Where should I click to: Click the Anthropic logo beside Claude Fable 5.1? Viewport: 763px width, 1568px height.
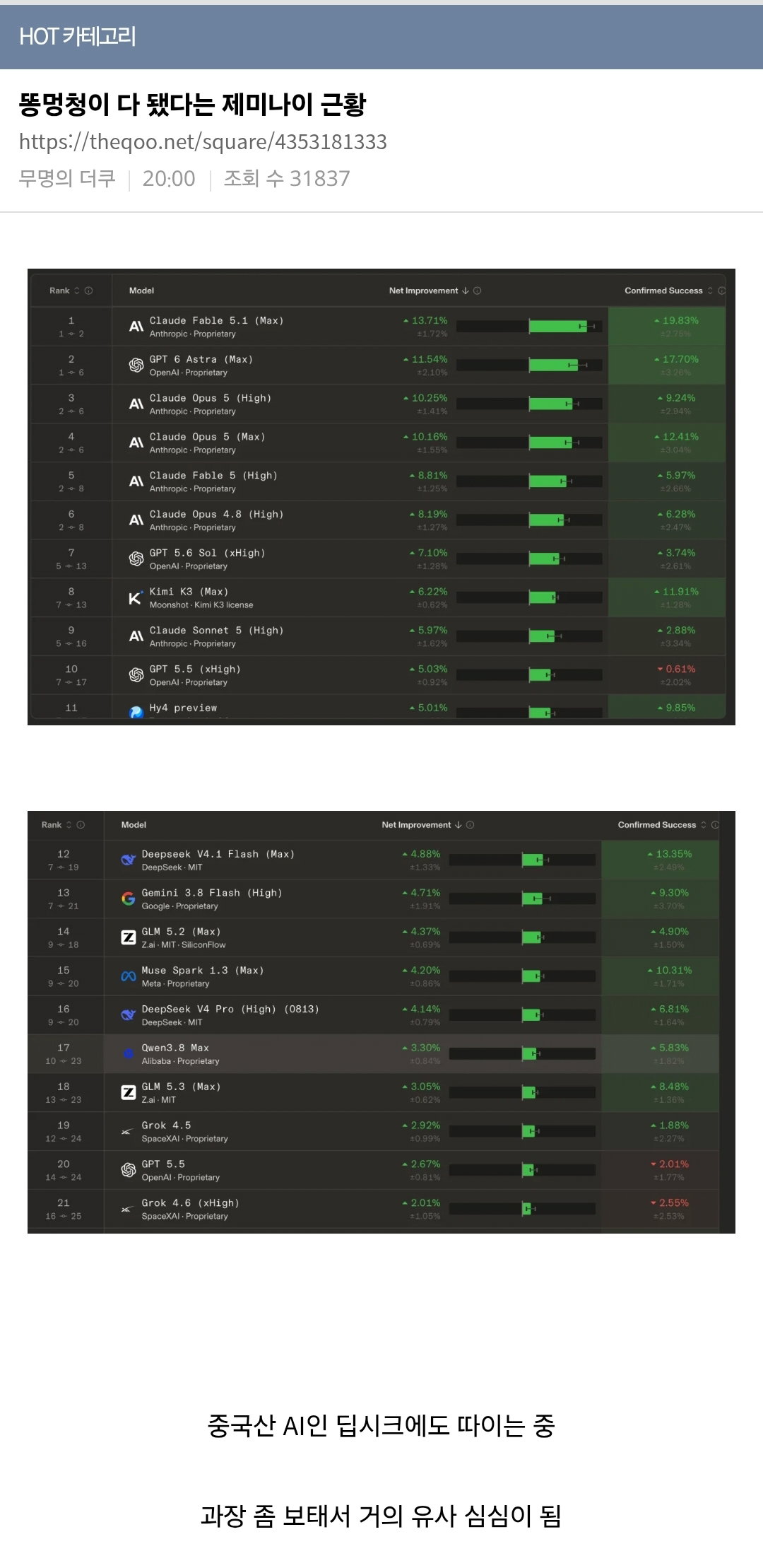click(136, 327)
